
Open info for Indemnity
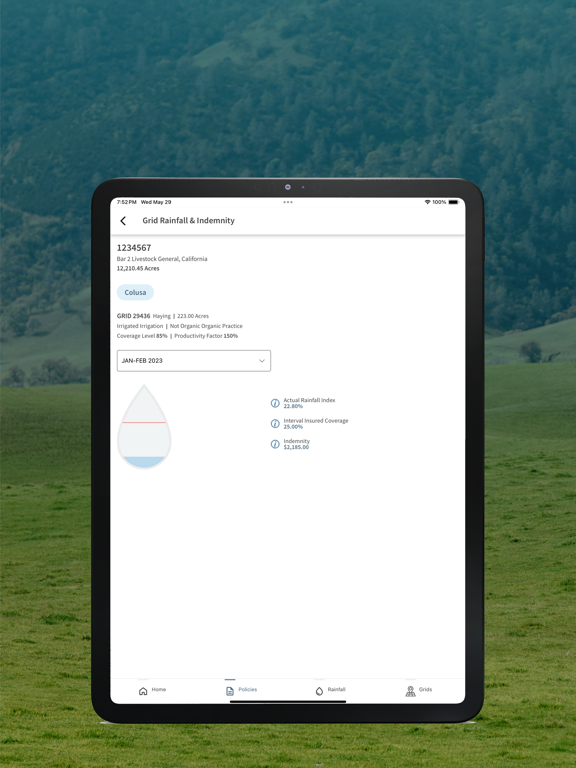pyautogui.click(x=275, y=444)
